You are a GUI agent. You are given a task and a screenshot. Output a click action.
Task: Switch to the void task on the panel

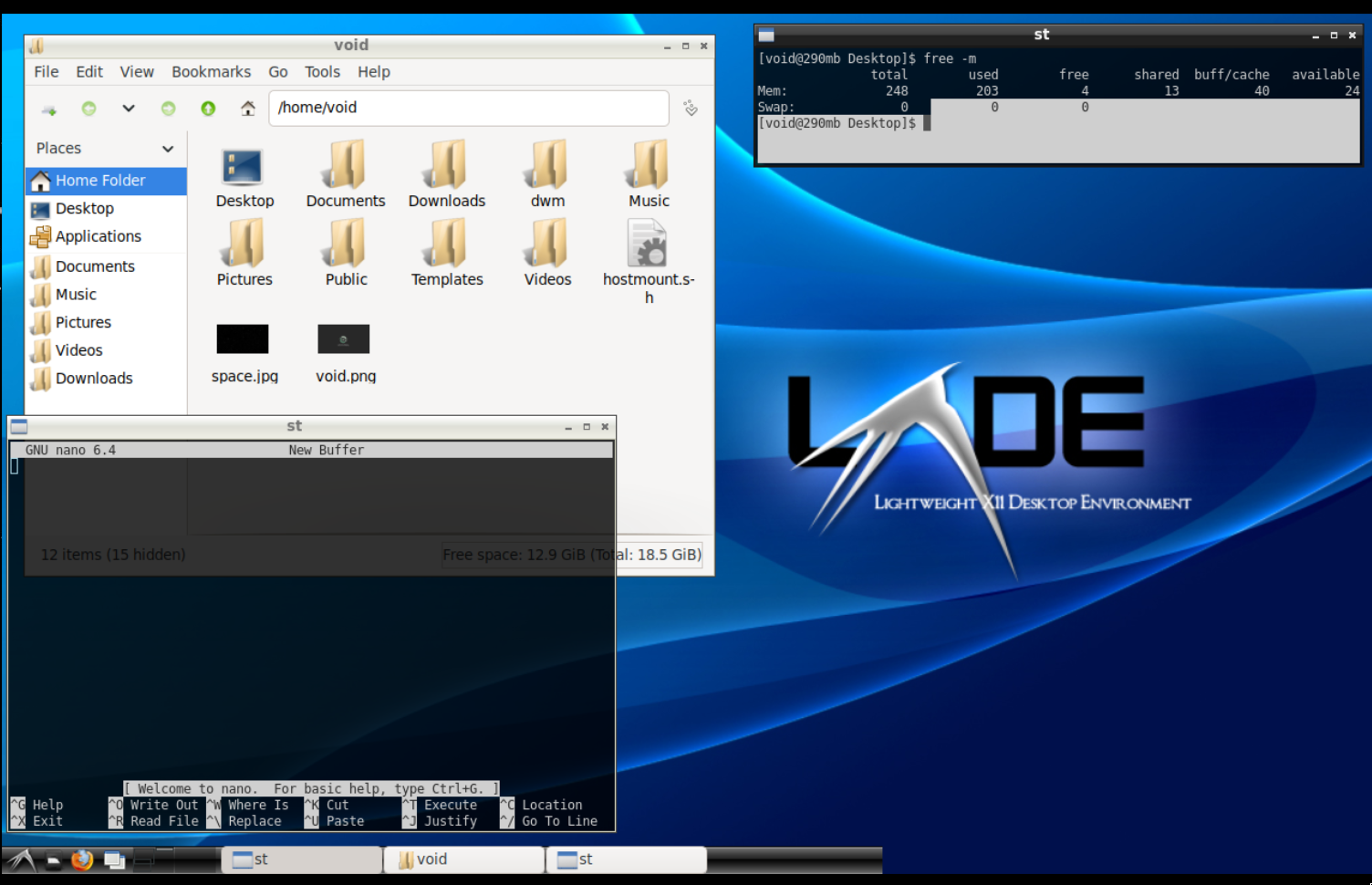pos(464,859)
